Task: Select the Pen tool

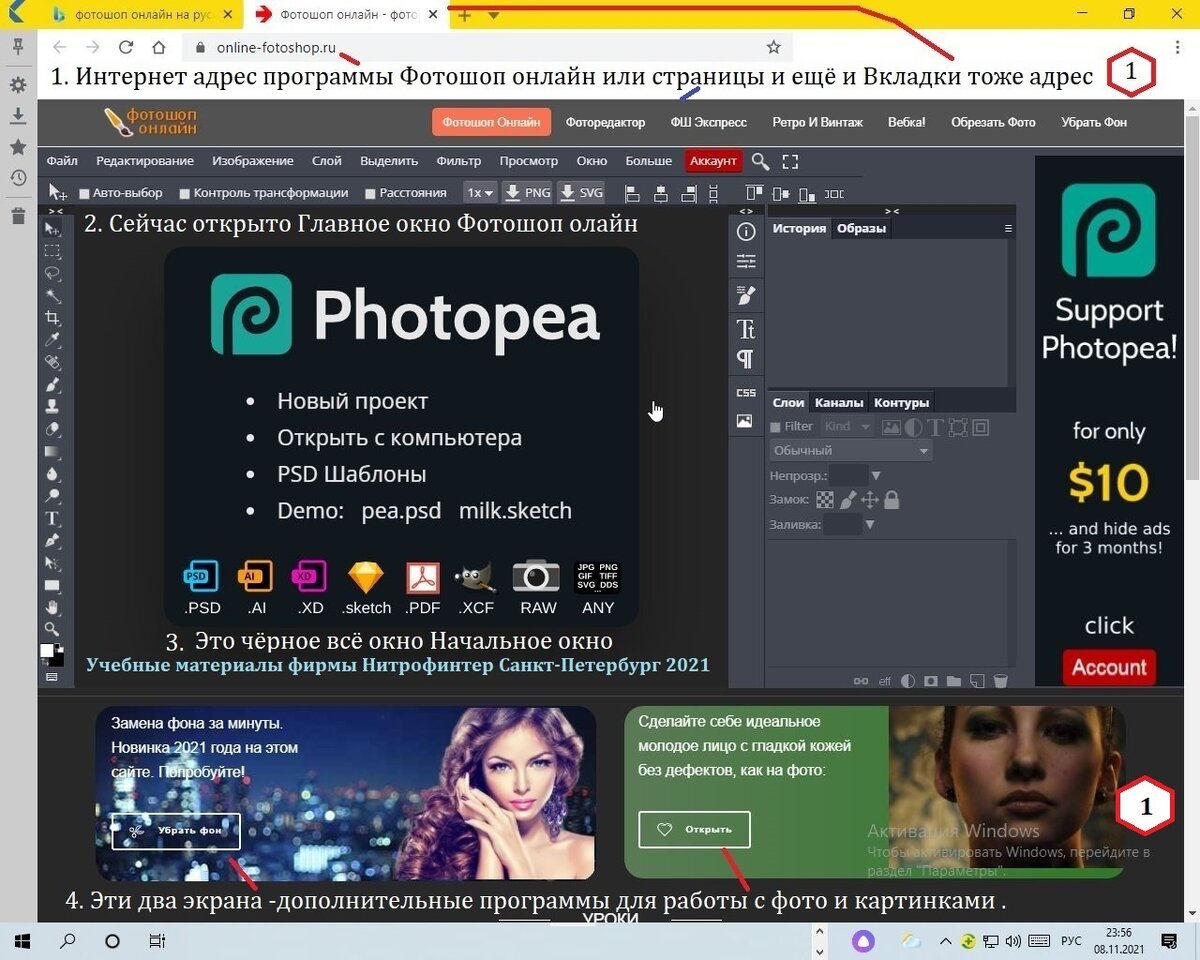Action: pyautogui.click(x=53, y=541)
